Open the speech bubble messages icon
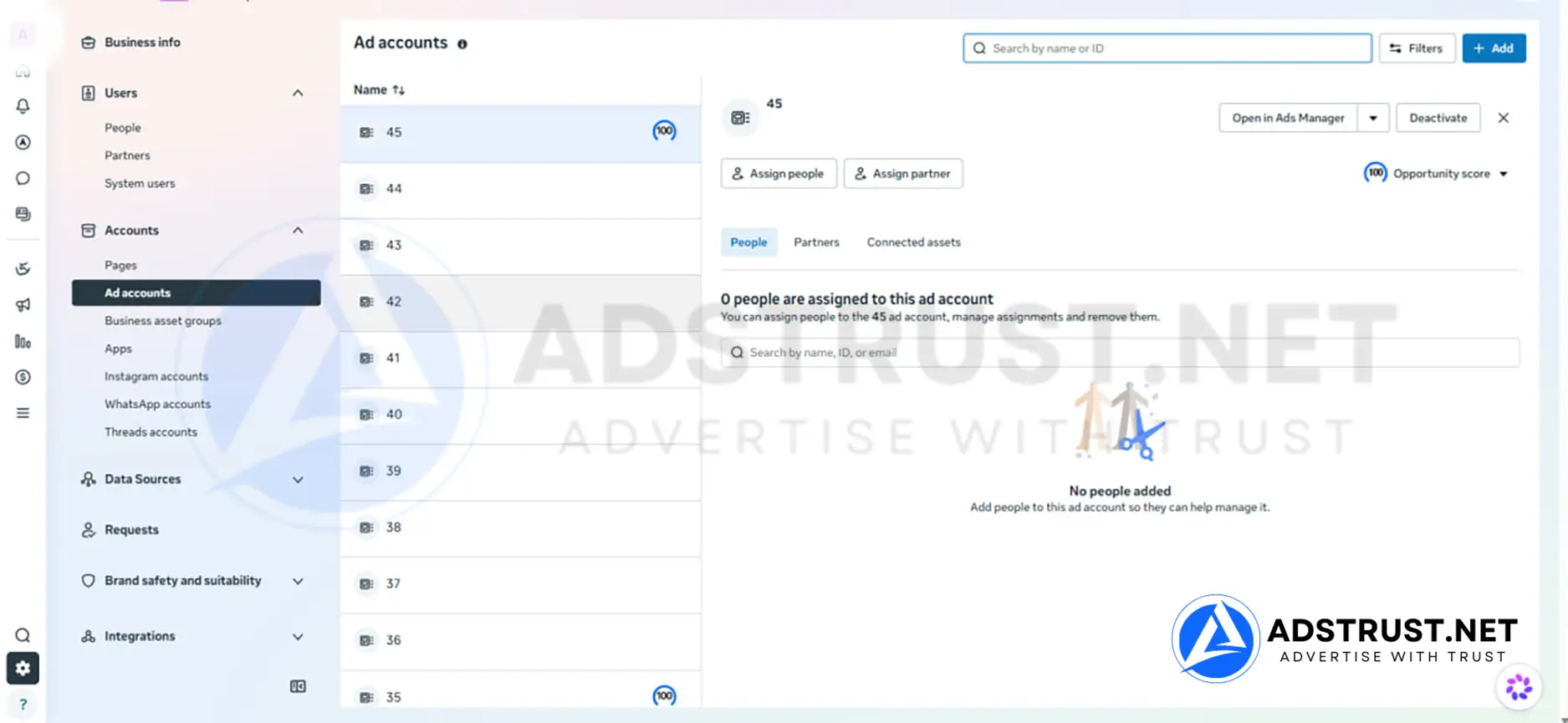Image resolution: width=1568 pixels, height=723 pixels. [23, 178]
